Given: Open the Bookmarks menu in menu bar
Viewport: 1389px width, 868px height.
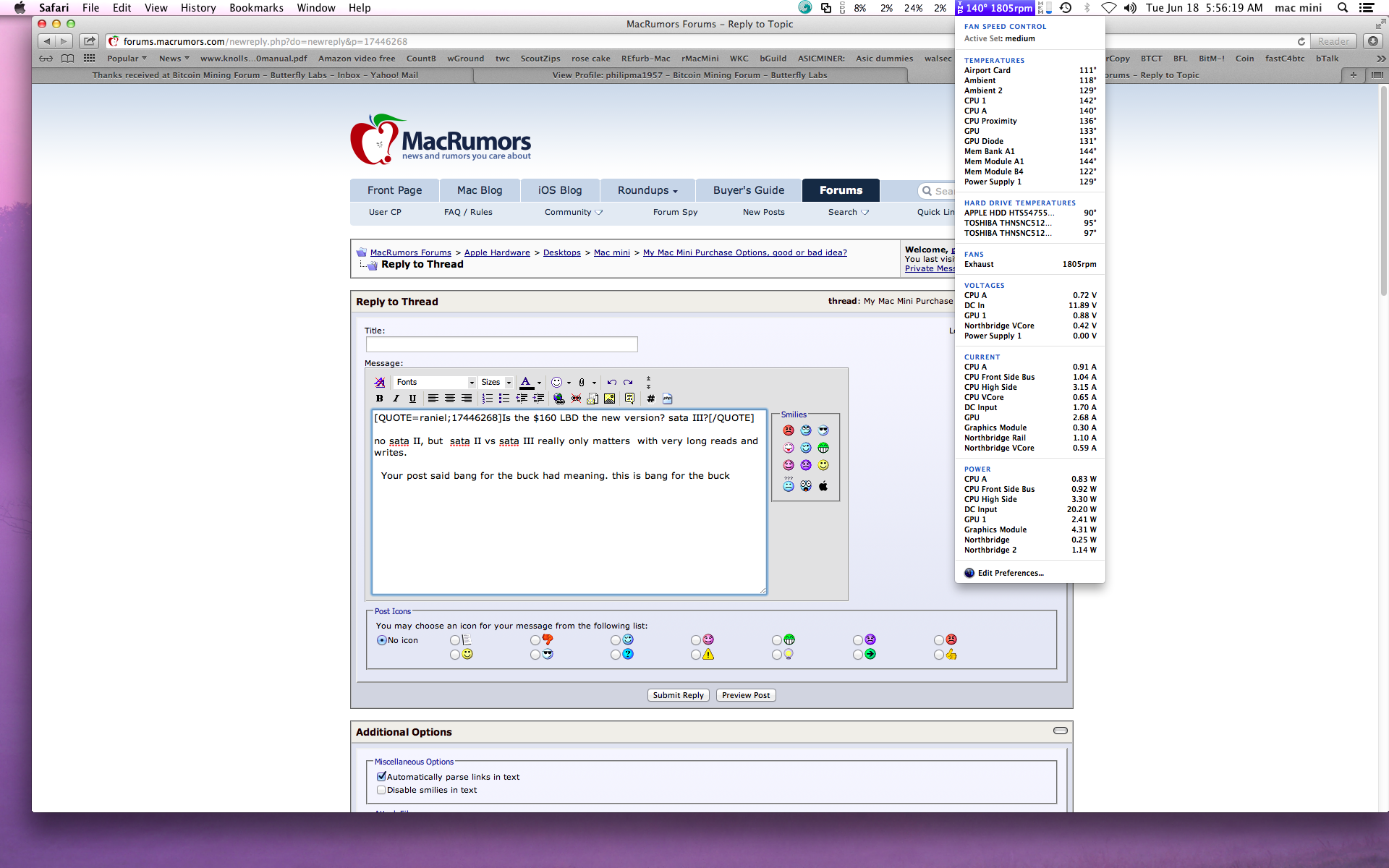Looking at the screenshot, I should click(256, 8).
